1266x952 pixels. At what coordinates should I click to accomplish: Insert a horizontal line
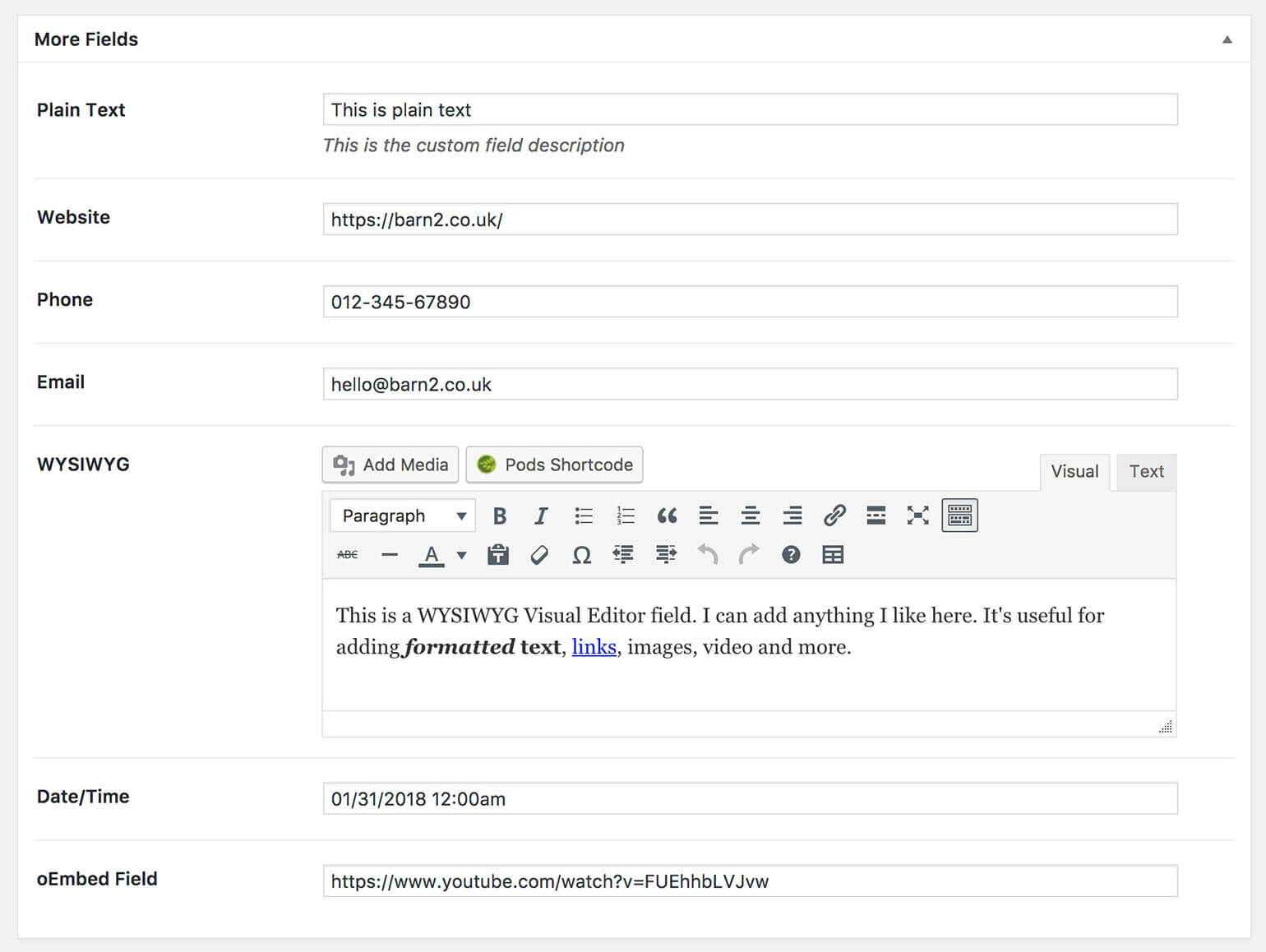pos(389,554)
